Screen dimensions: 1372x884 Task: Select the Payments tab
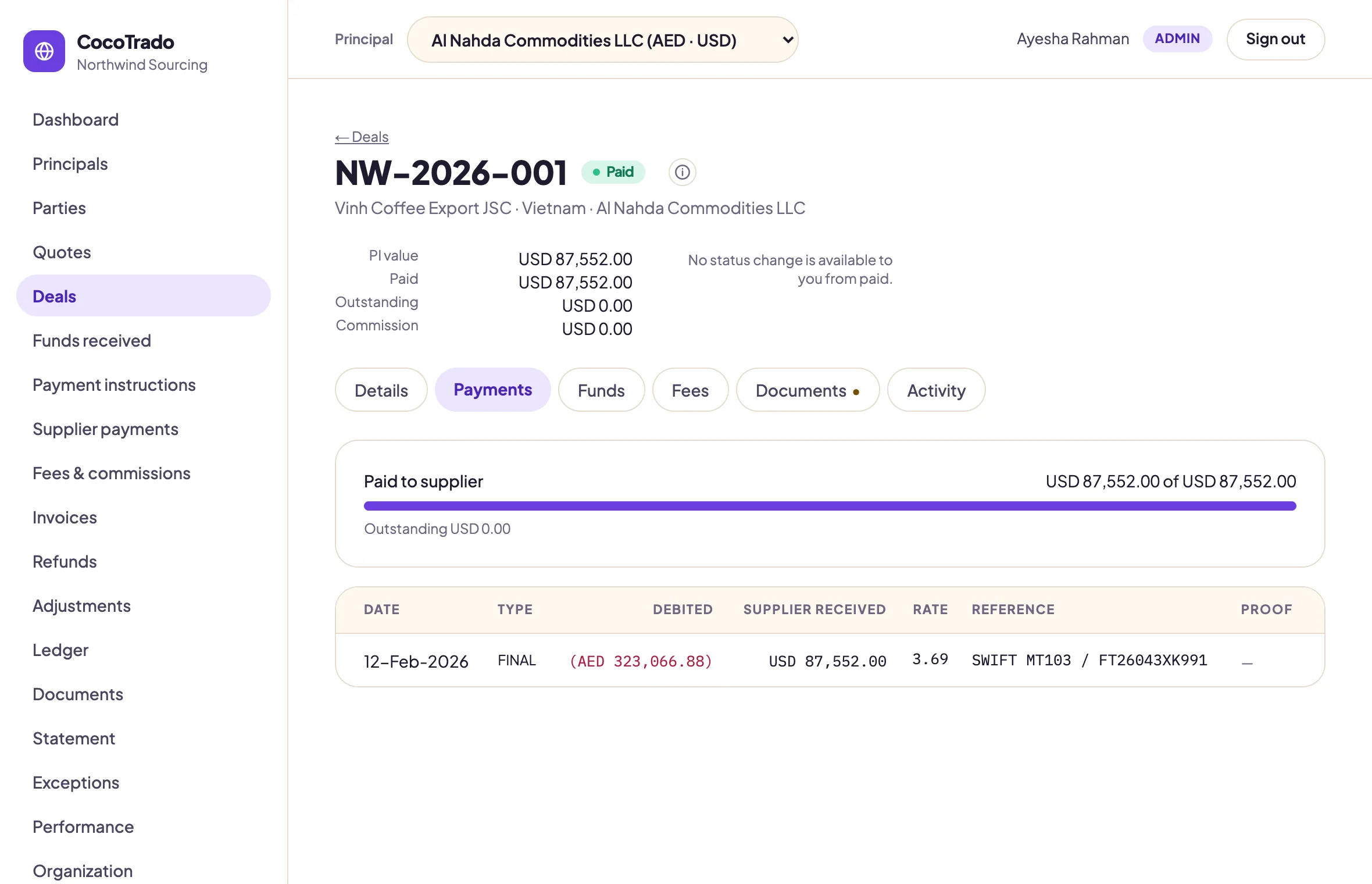[x=492, y=390]
